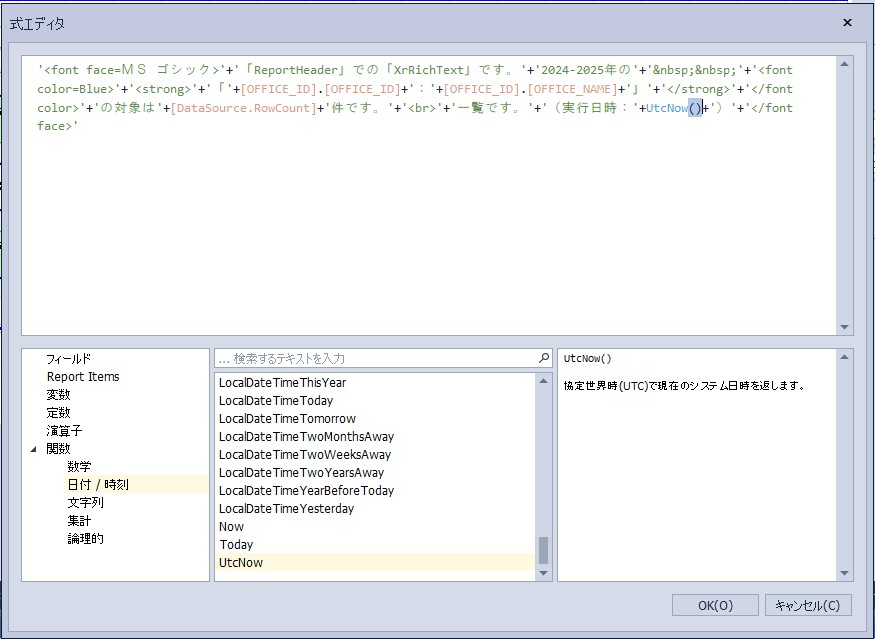Close the 式エディタ dialog
The image size is (875, 639).
click(x=847, y=22)
